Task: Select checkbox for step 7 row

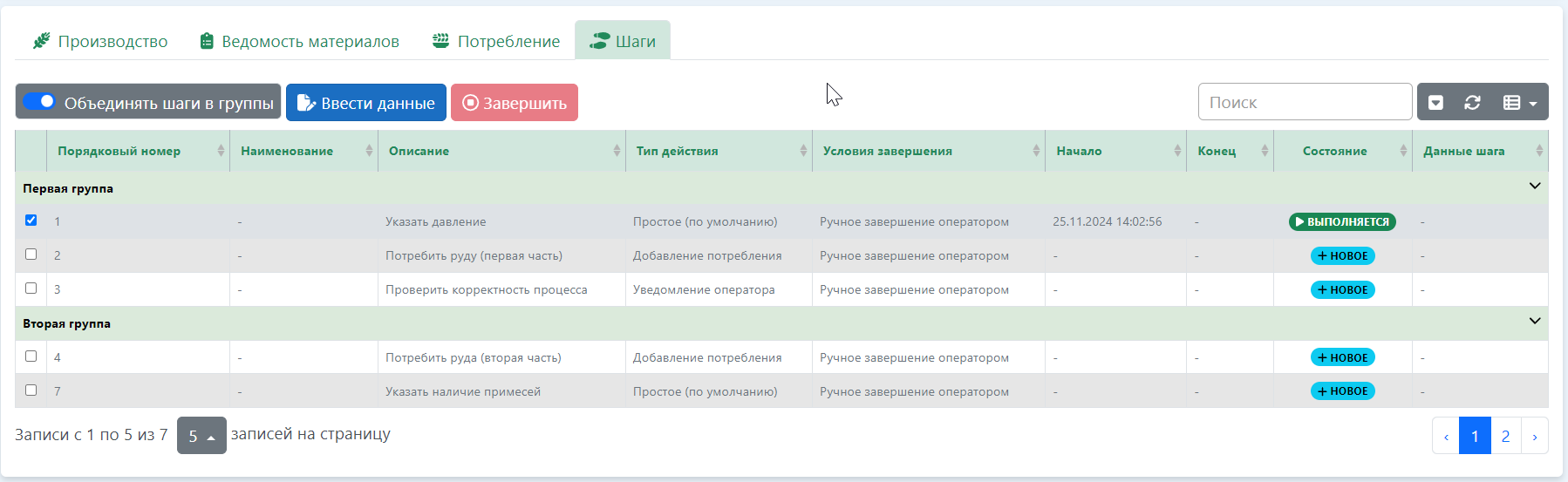Action: click(x=31, y=390)
